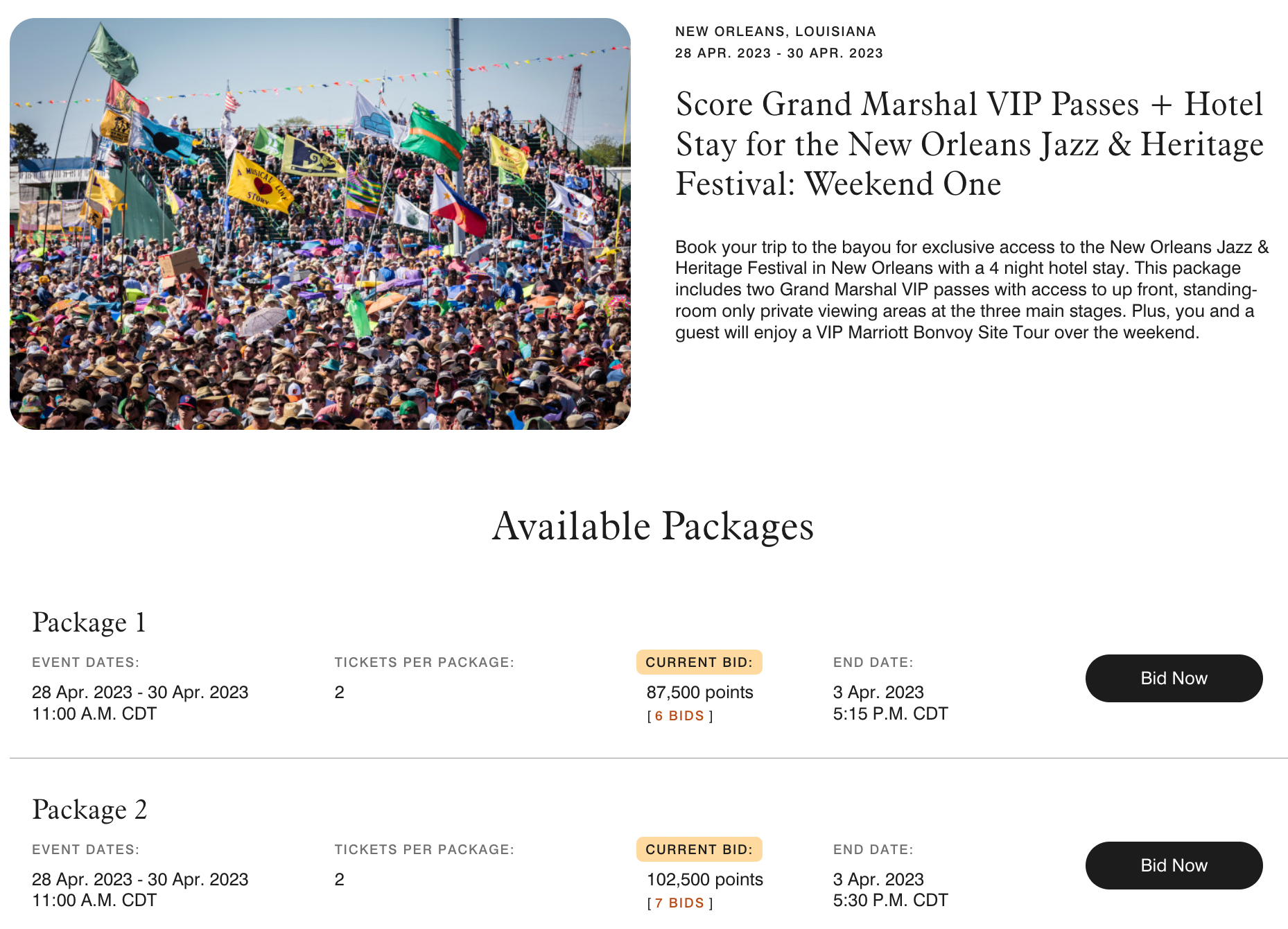Viewport: 1288px width, 929px height.
Task: Click the CURRENT BID badge for Package 2
Action: (699, 849)
